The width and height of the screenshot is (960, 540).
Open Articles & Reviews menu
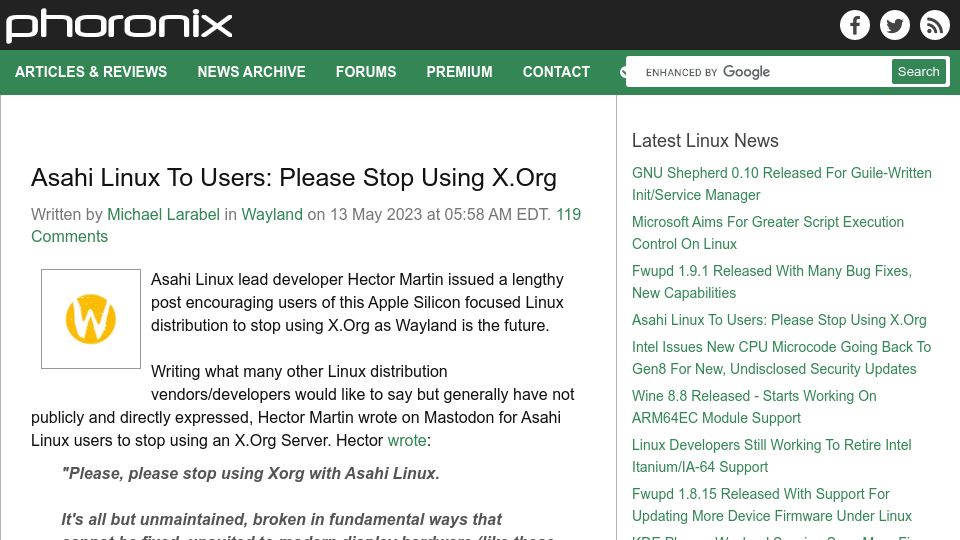click(91, 72)
